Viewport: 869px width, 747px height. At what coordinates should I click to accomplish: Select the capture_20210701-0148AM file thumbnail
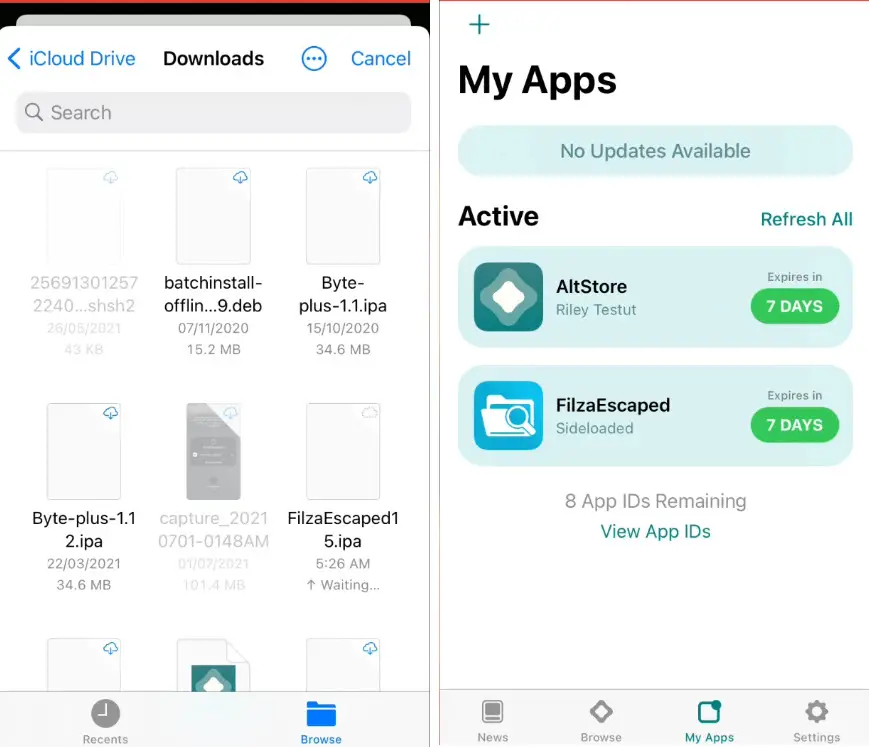coord(213,452)
